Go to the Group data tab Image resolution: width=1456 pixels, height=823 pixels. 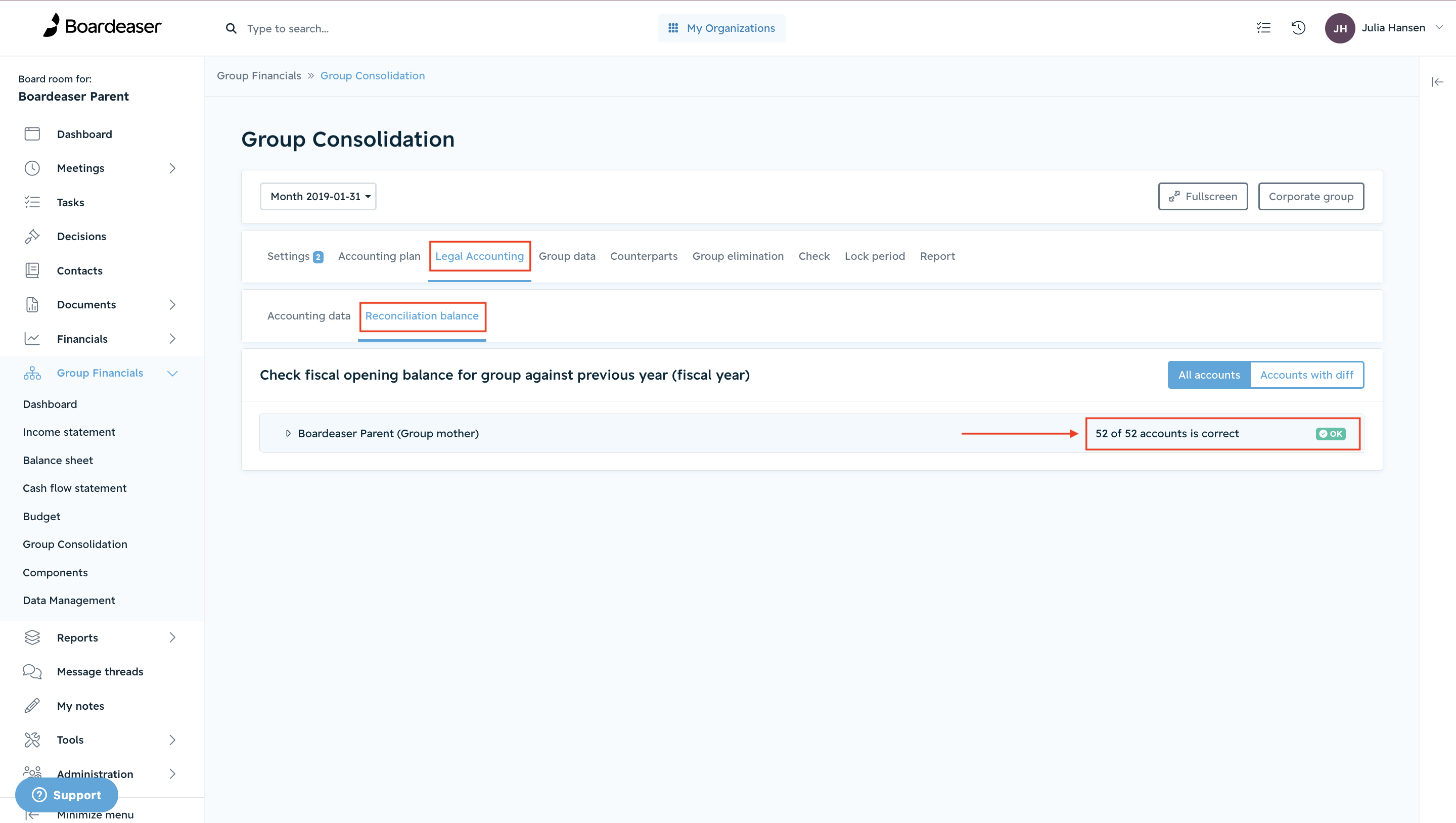pyautogui.click(x=567, y=256)
